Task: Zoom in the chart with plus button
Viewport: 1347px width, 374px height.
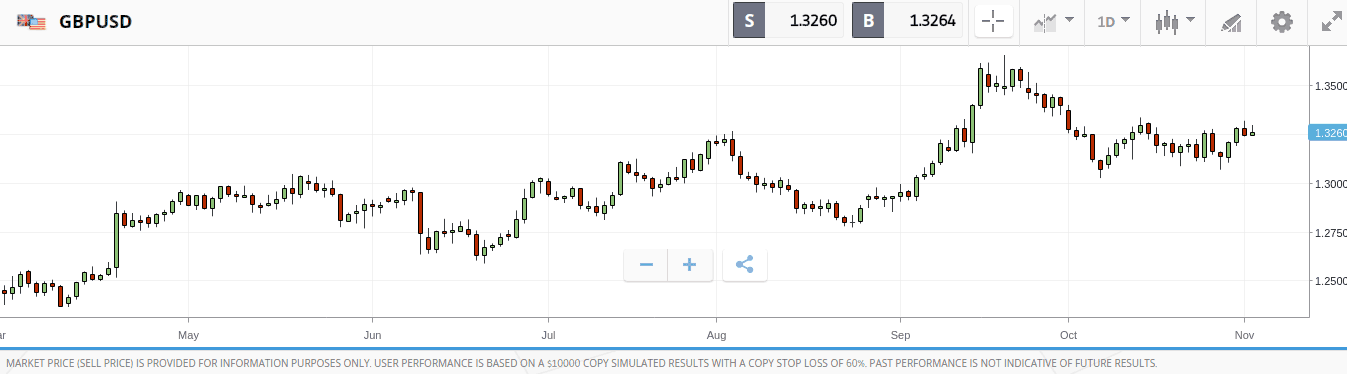Action: tap(690, 265)
